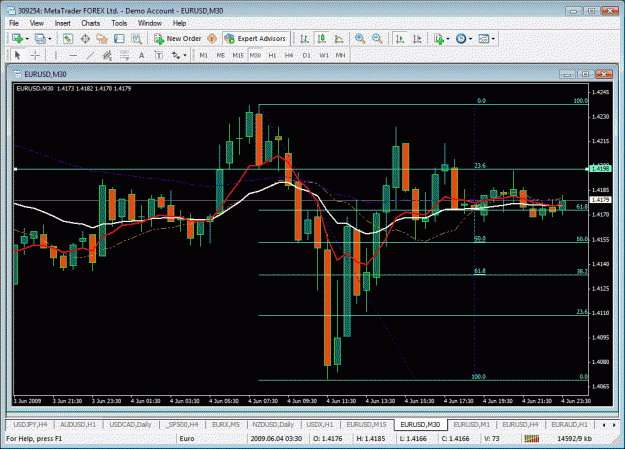This screenshot has width=625, height=449.
Task: Switch timeframe to H4
Action: (x=289, y=55)
